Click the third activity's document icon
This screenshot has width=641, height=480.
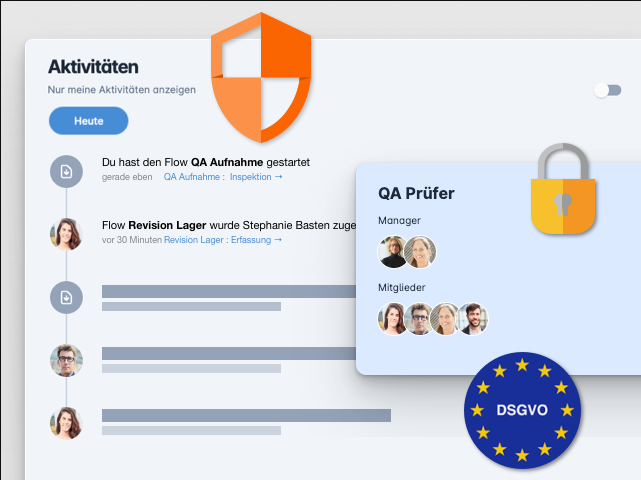click(66, 297)
